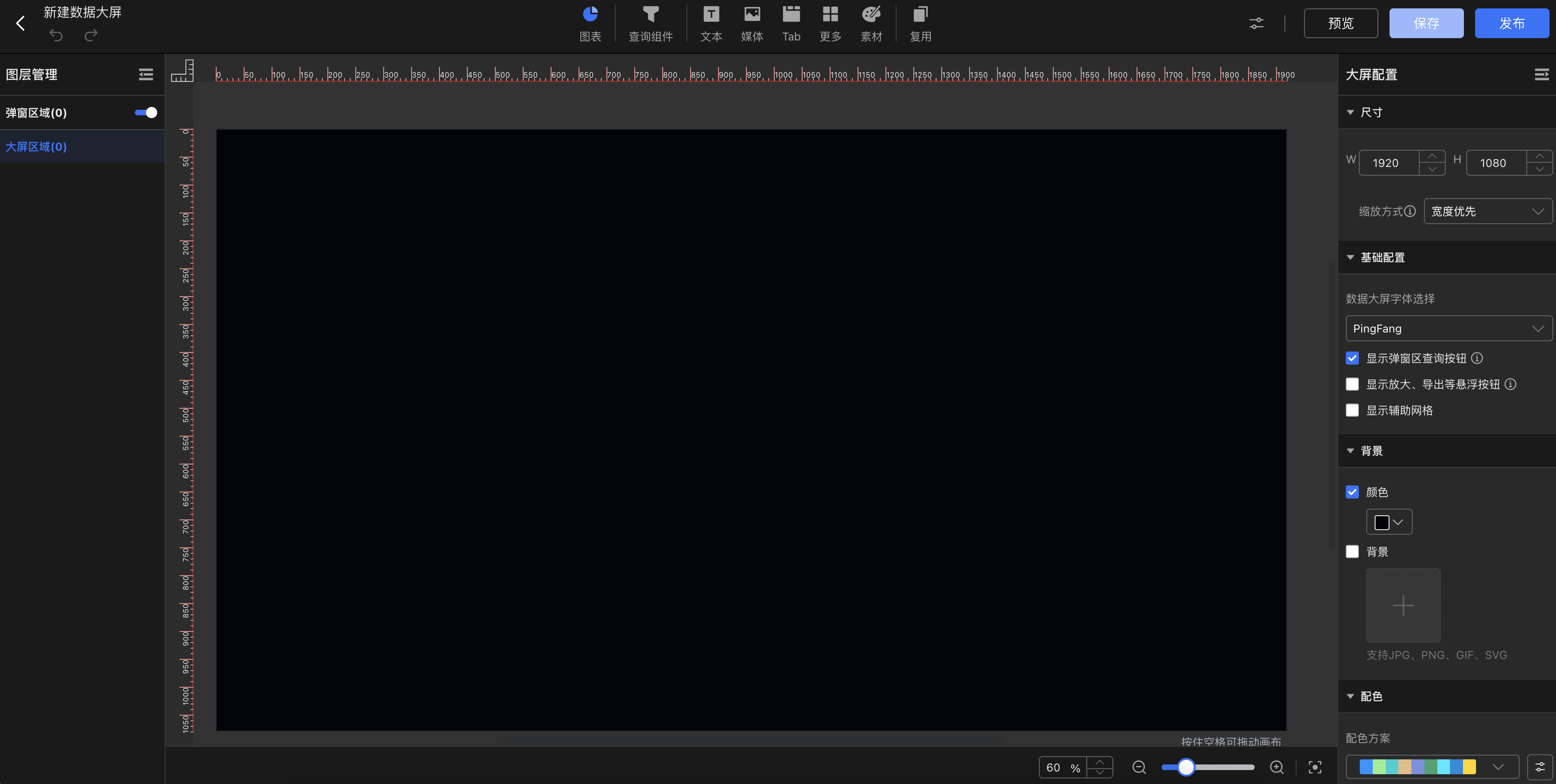Open the 媒体 media icon
The image size is (1556, 784).
tap(751, 14)
